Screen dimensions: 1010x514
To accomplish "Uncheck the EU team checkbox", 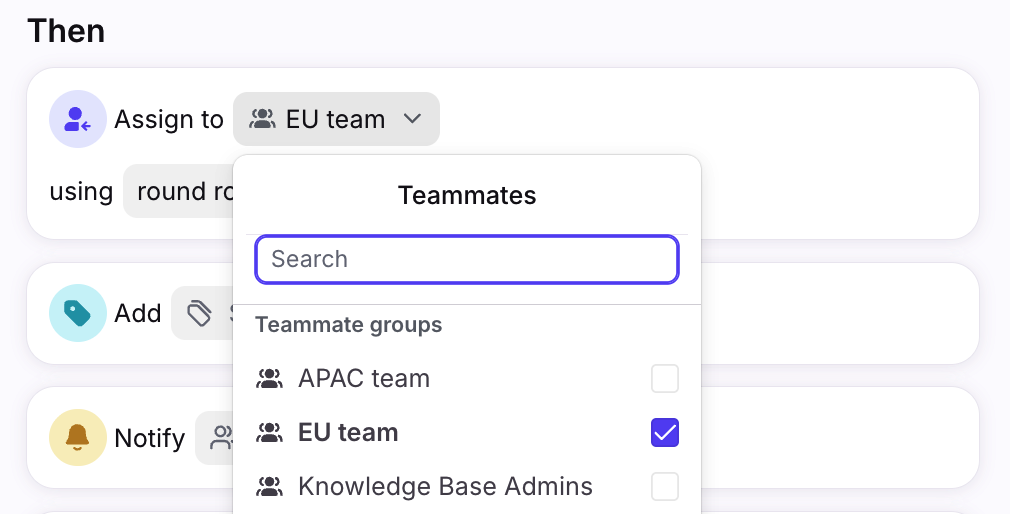I will point(665,433).
